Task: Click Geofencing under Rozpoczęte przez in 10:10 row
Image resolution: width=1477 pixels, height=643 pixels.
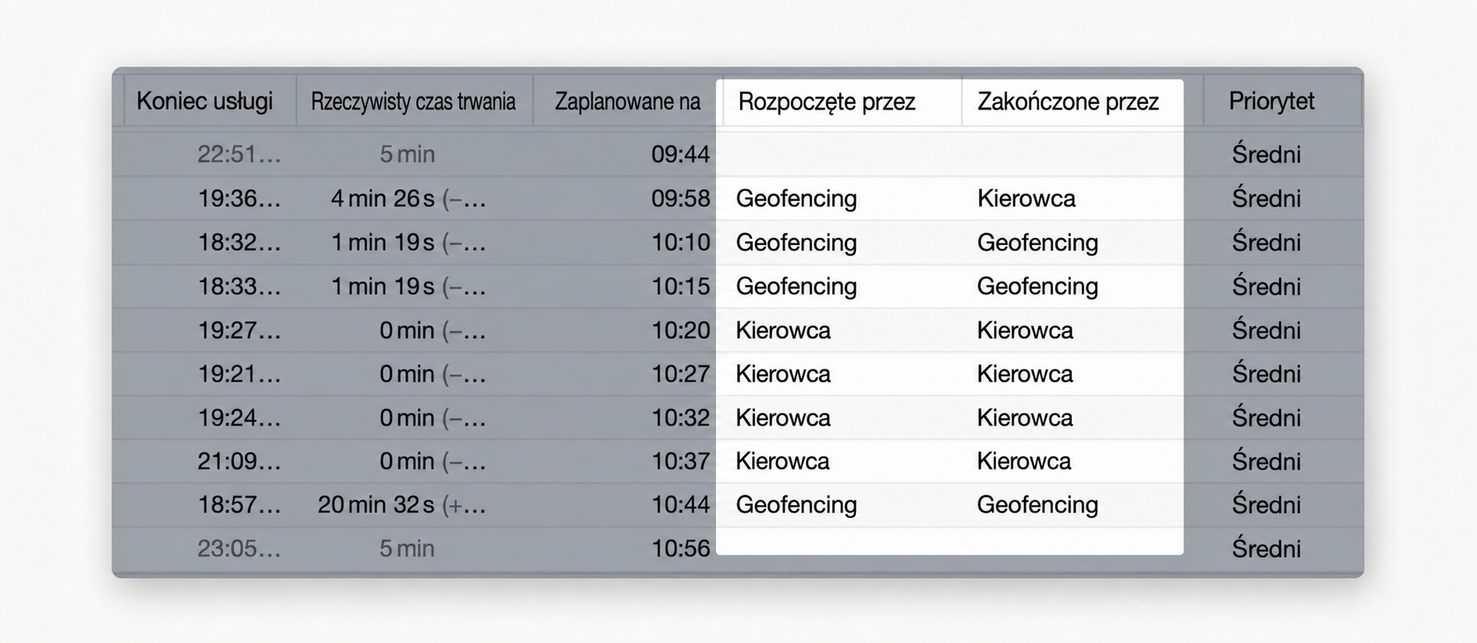Action: pyautogui.click(x=796, y=243)
